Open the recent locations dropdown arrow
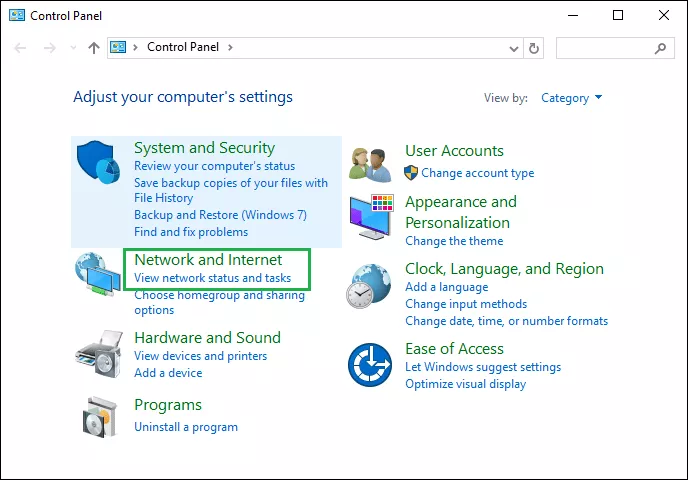The height and width of the screenshot is (480, 688). click(73, 47)
